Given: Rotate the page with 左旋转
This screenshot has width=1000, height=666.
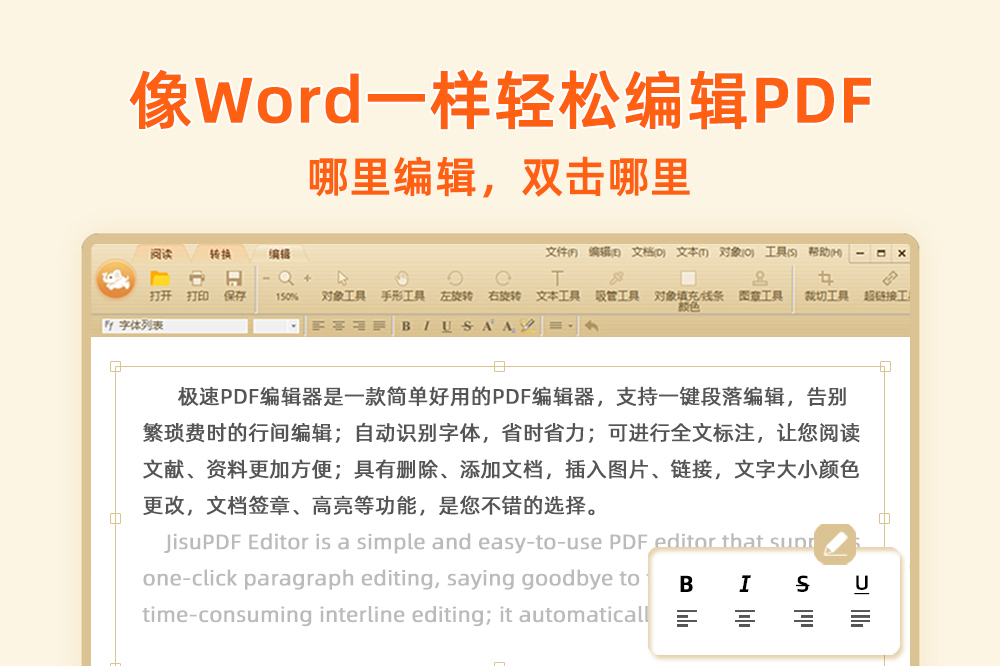Looking at the screenshot, I should [455, 280].
